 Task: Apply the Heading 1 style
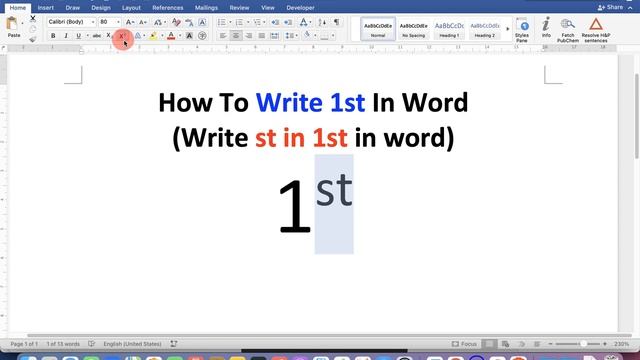[449, 29]
